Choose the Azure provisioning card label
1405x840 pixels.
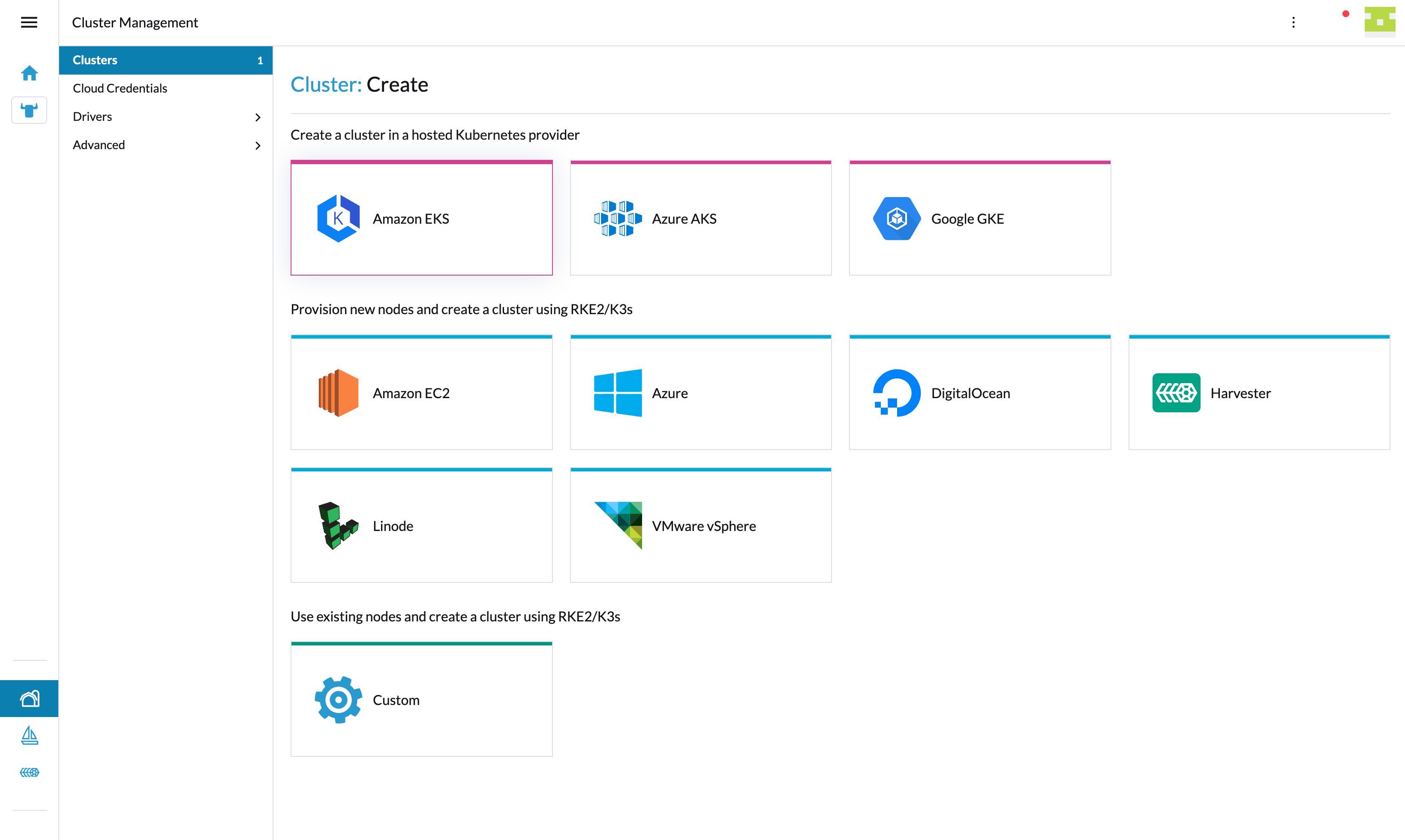669,393
